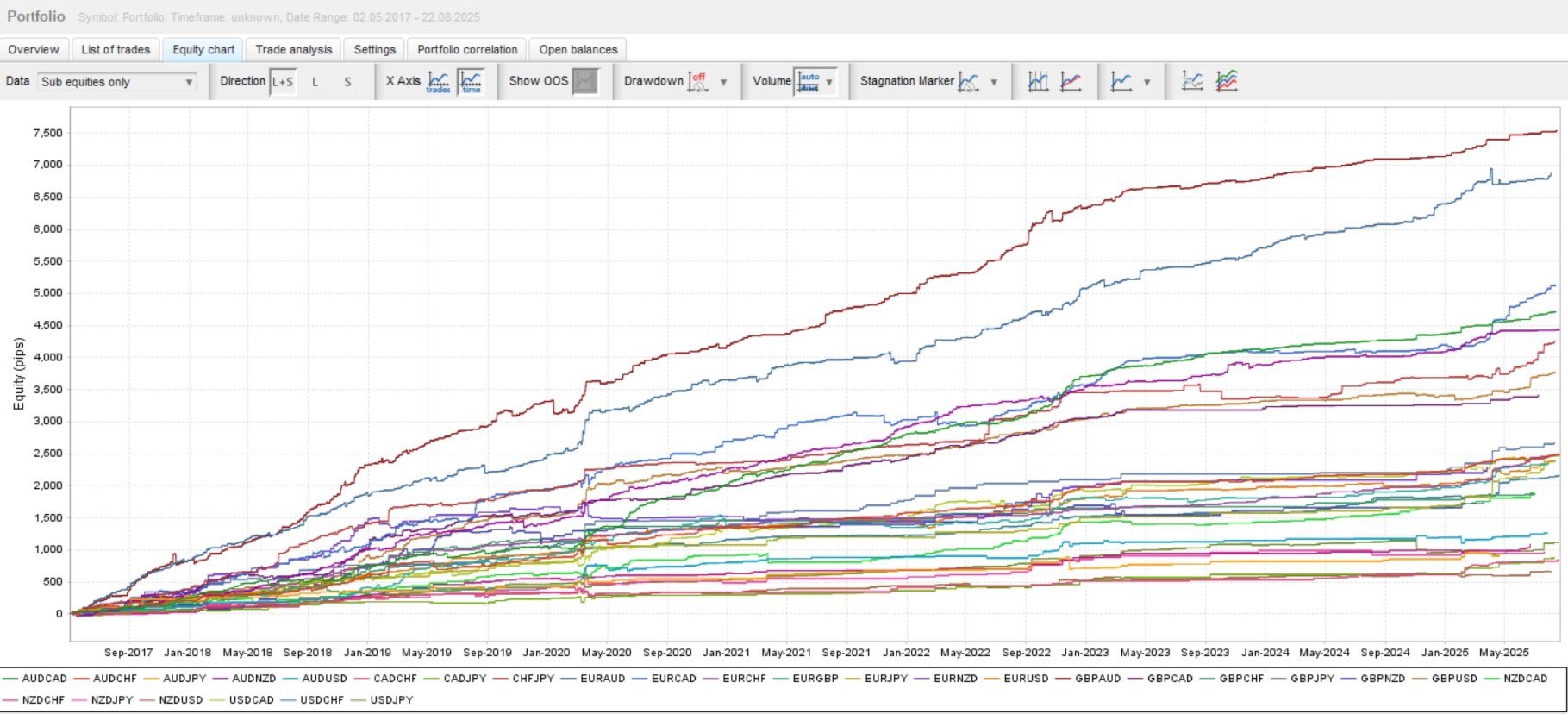
Task: Toggle the Show OOS button
Action: pos(585,82)
